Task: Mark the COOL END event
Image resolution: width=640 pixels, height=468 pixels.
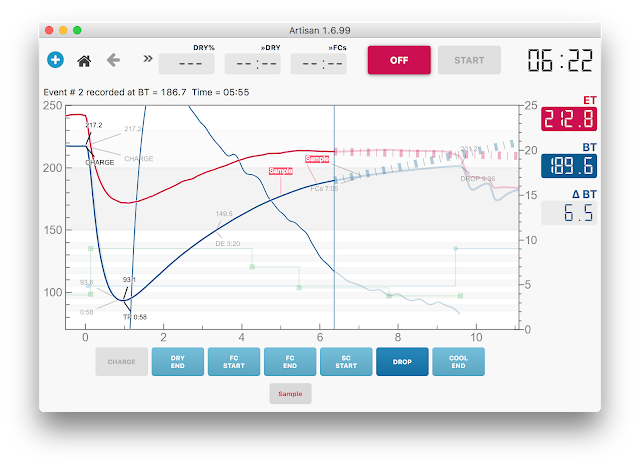Action: pos(458,362)
